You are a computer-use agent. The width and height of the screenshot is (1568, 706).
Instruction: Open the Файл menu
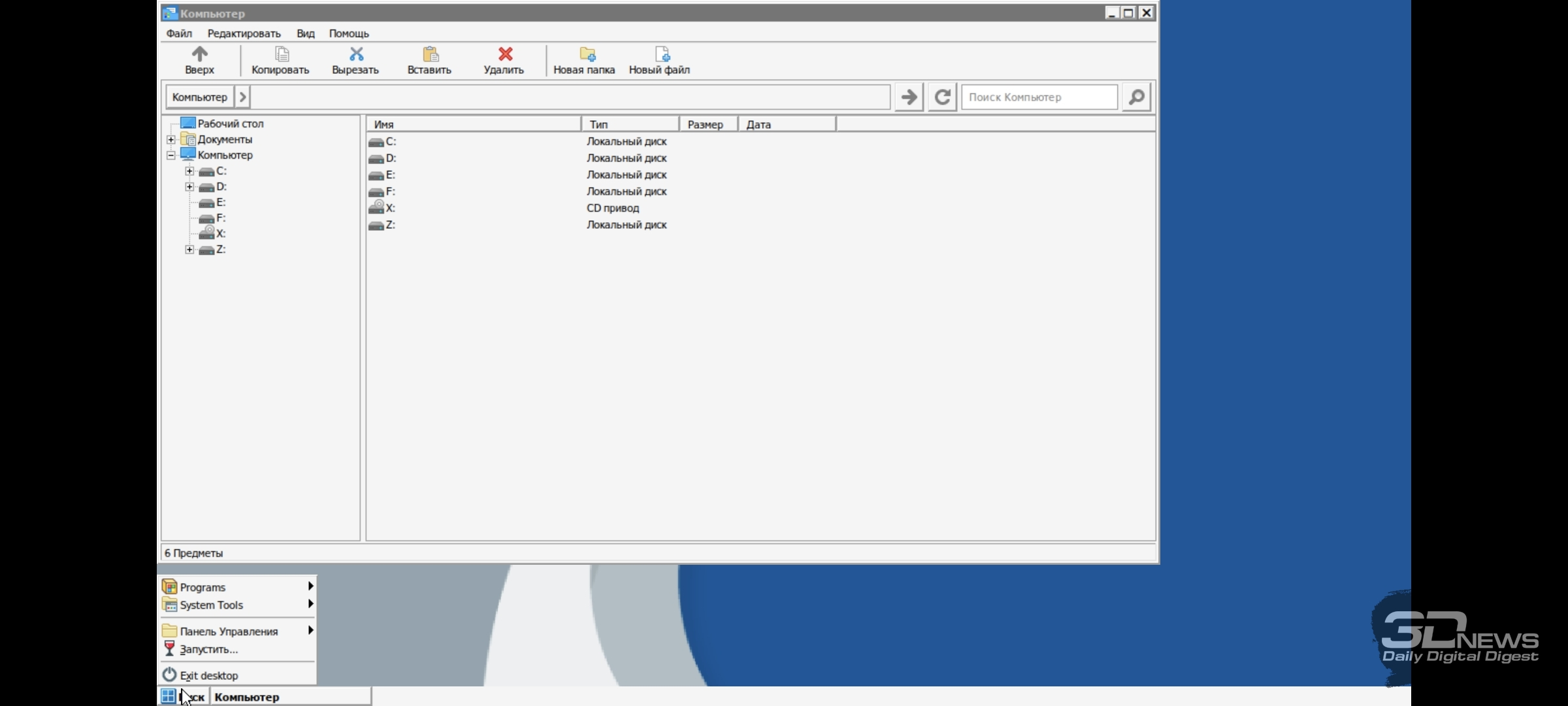tap(178, 33)
